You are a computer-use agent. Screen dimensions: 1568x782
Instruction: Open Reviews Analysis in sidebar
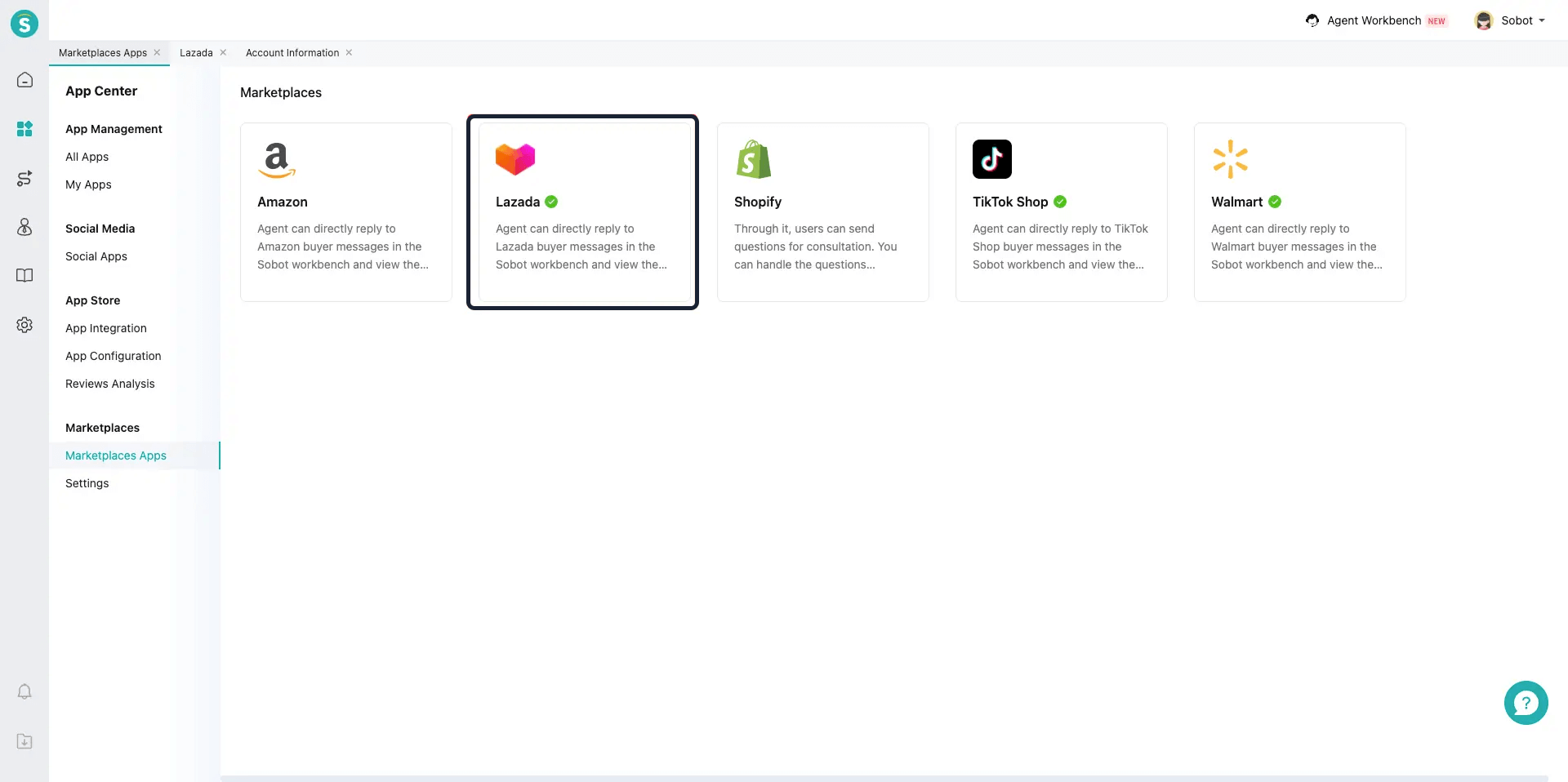110,384
